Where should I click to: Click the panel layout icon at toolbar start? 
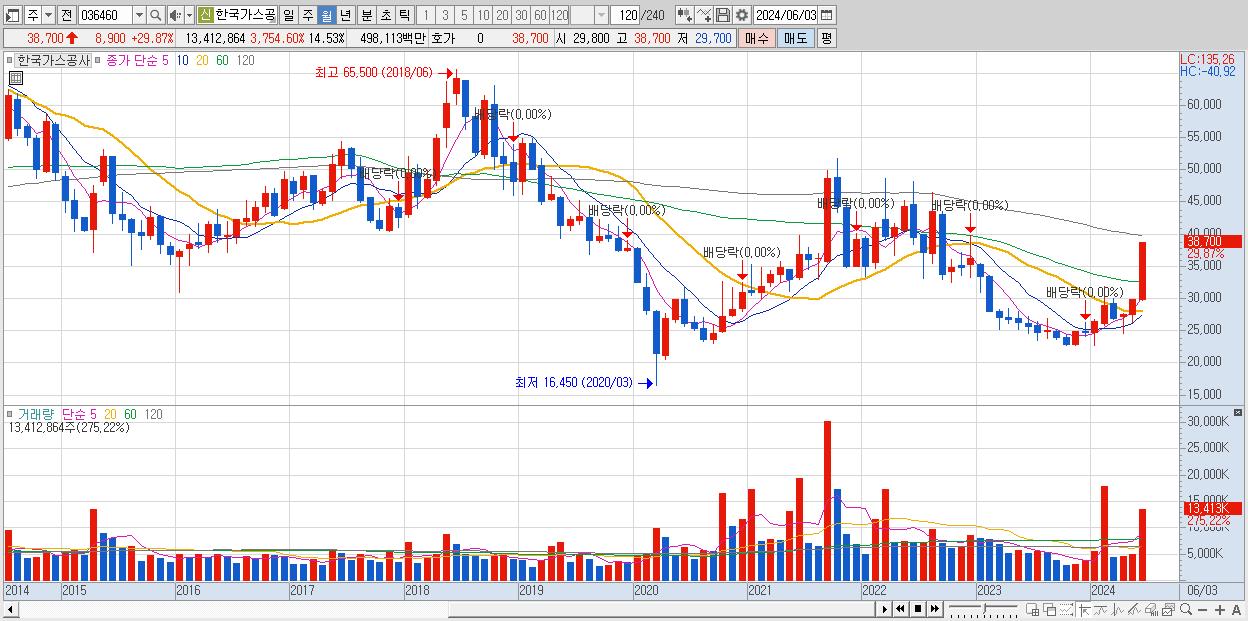click(x=11, y=15)
